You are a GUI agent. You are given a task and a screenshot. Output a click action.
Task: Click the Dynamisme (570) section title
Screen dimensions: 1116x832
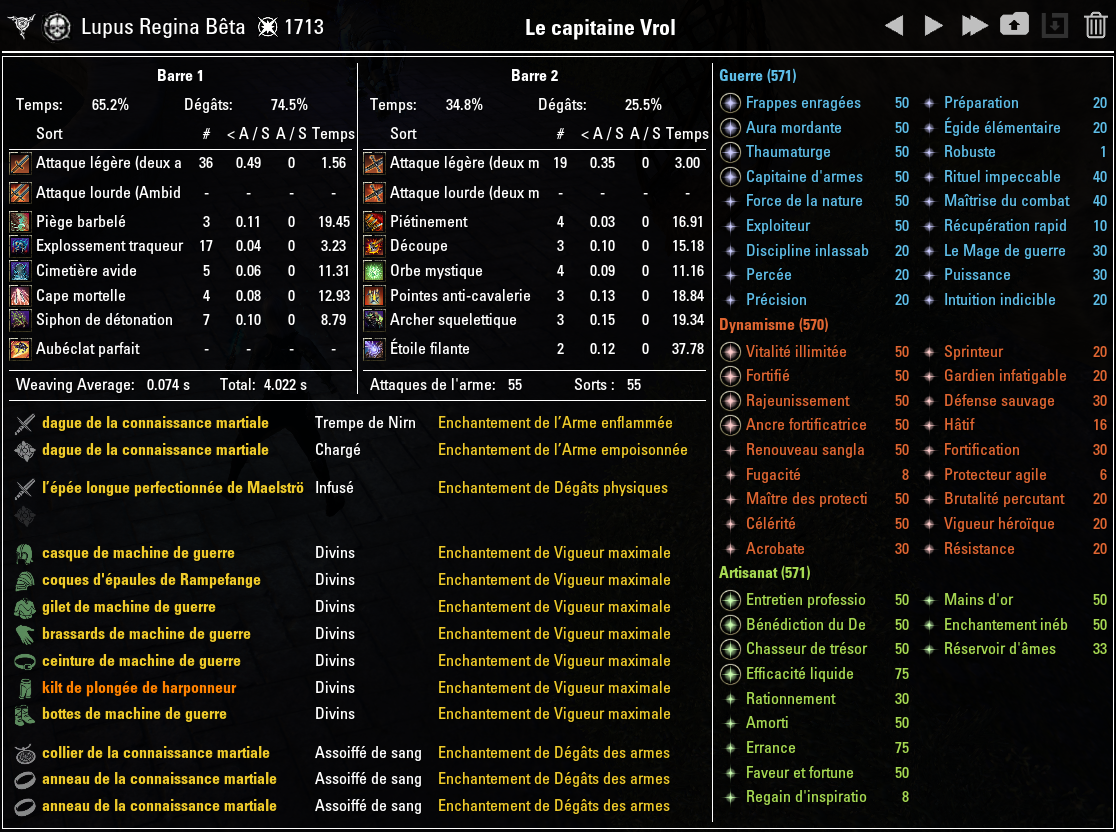(774, 325)
